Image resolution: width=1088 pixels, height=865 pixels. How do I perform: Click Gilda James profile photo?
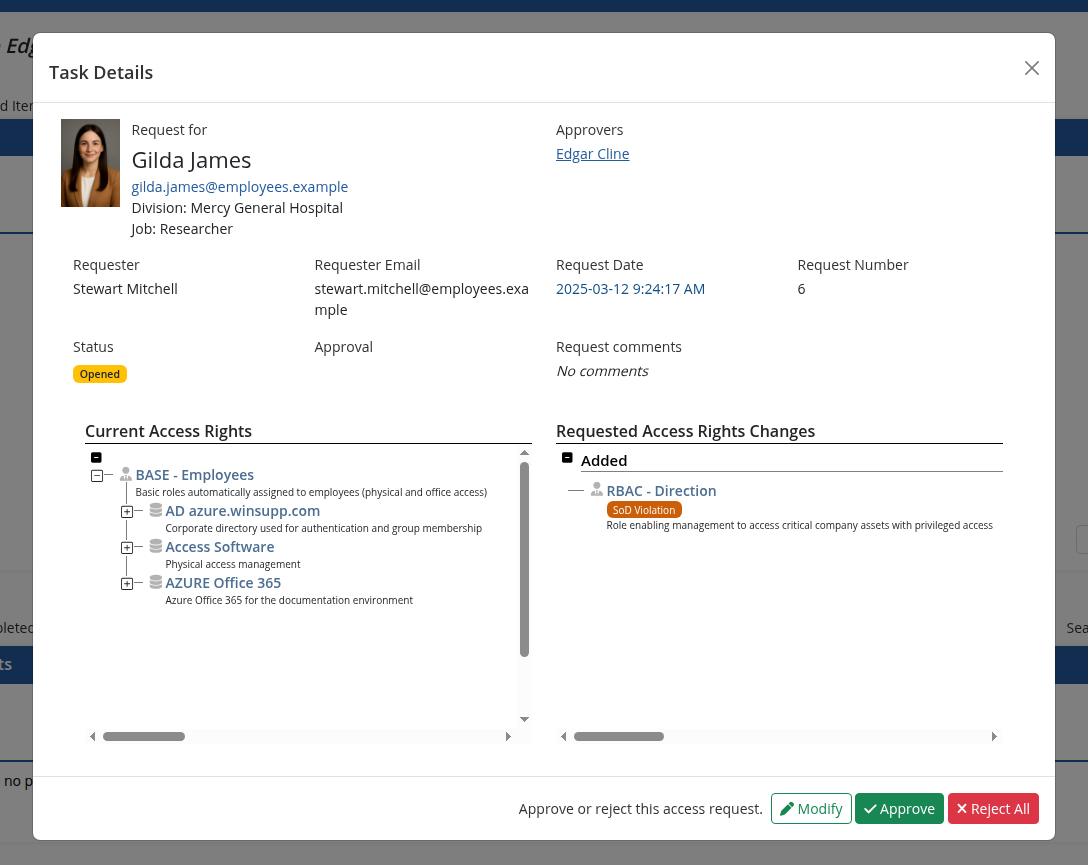click(x=90, y=163)
